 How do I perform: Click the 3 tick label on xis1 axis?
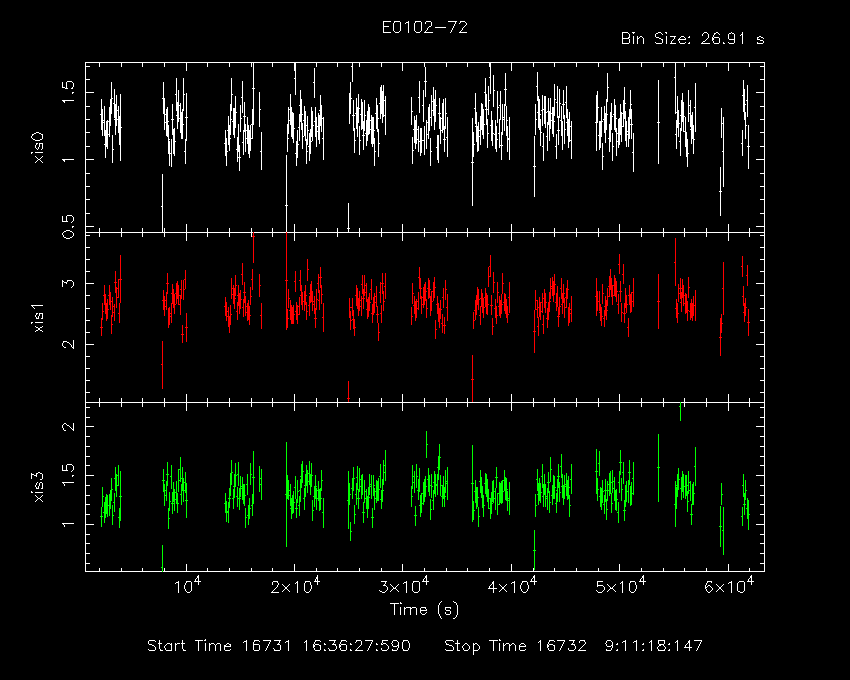tap(68, 283)
